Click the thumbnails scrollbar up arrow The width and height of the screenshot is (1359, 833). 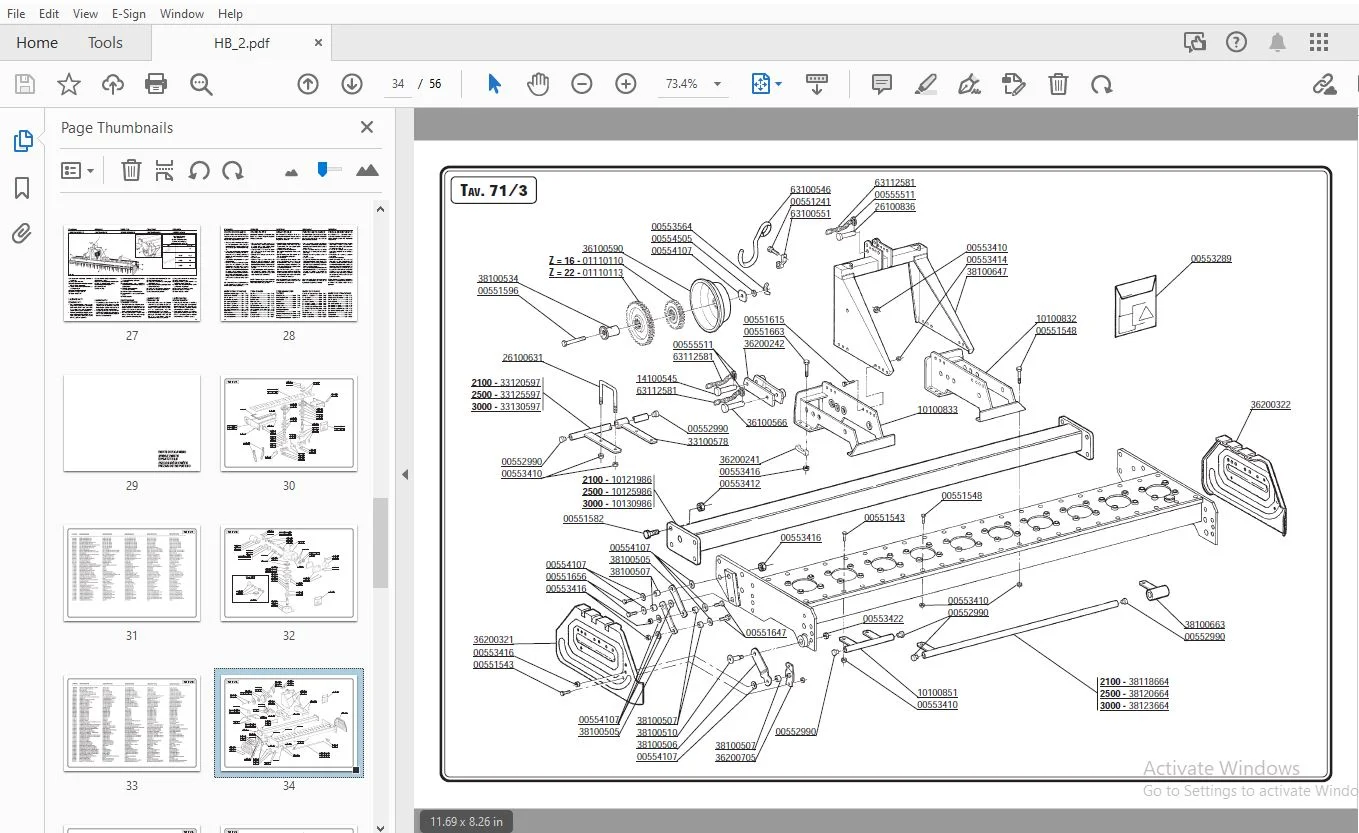pyautogui.click(x=380, y=208)
